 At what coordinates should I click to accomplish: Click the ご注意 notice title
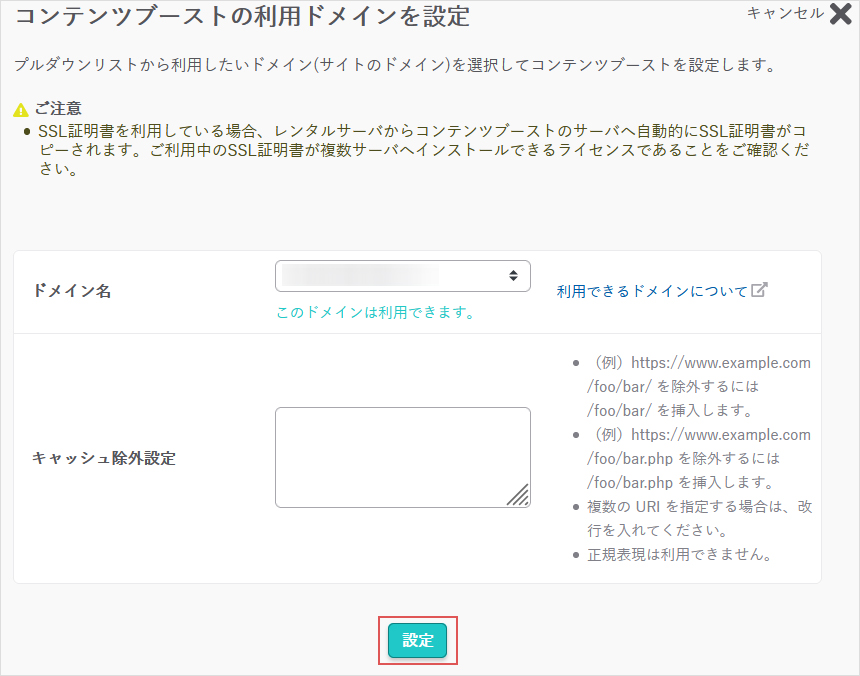pyautogui.click(x=59, y=108)
